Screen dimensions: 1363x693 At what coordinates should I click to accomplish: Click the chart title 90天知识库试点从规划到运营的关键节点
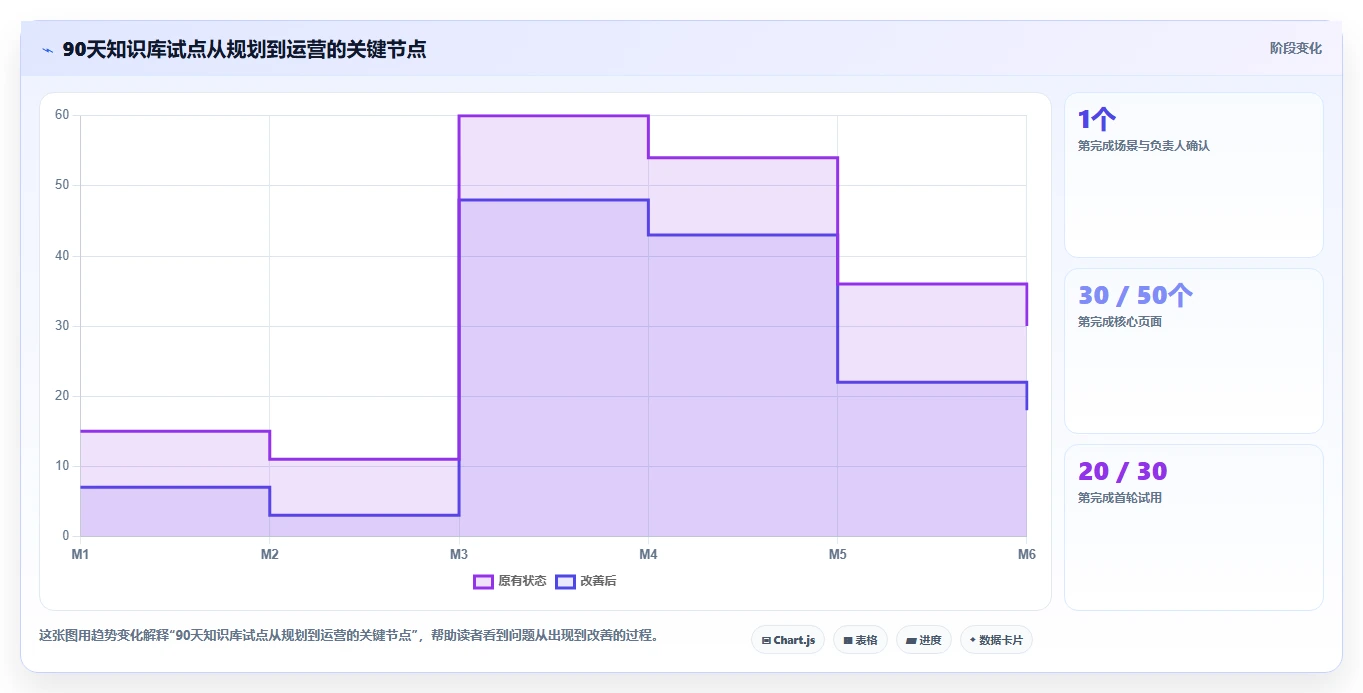pyautogui.click(x=244, y=49)
